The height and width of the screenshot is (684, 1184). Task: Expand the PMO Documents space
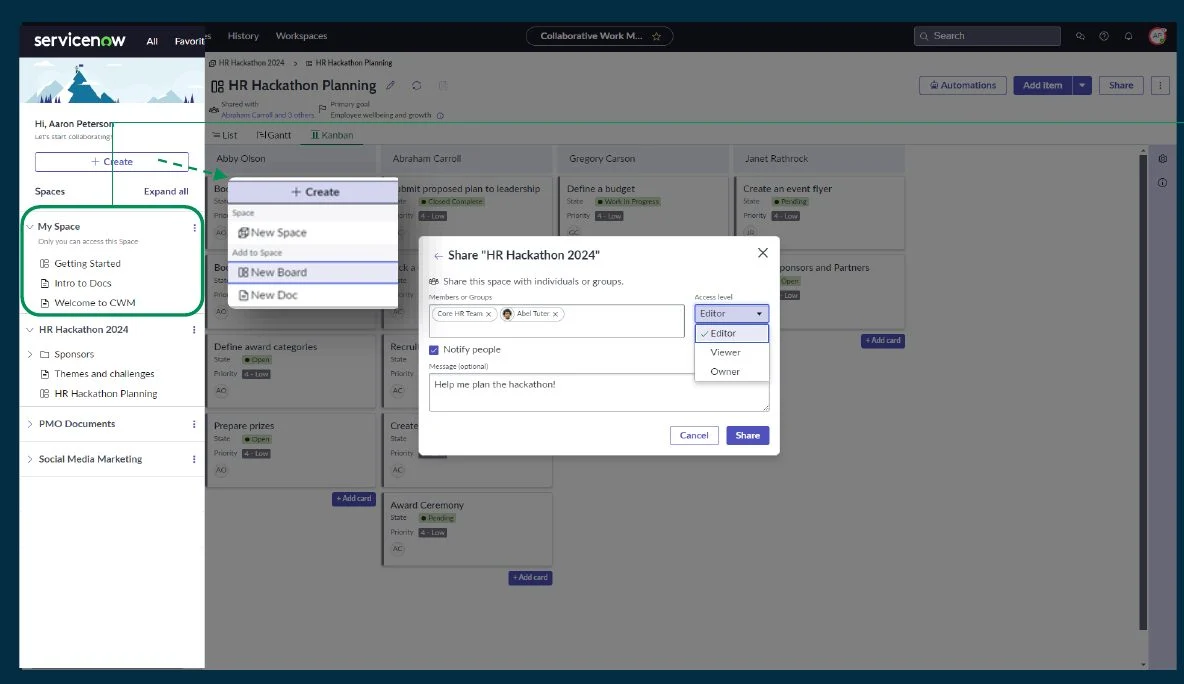click(30, 424)
